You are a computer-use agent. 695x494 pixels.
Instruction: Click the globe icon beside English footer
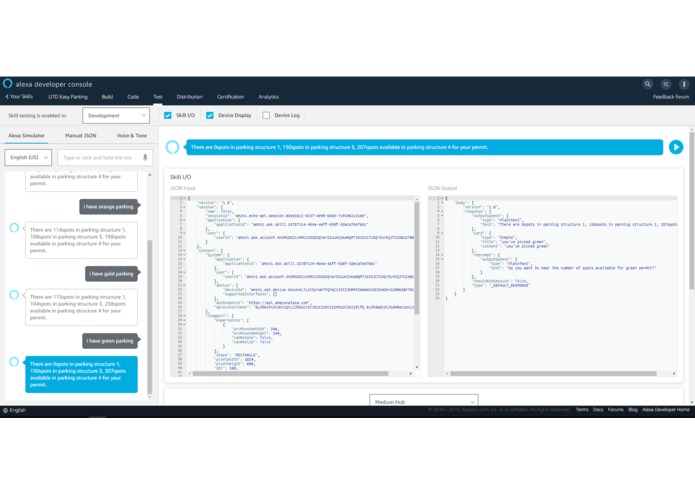(5, 410)
